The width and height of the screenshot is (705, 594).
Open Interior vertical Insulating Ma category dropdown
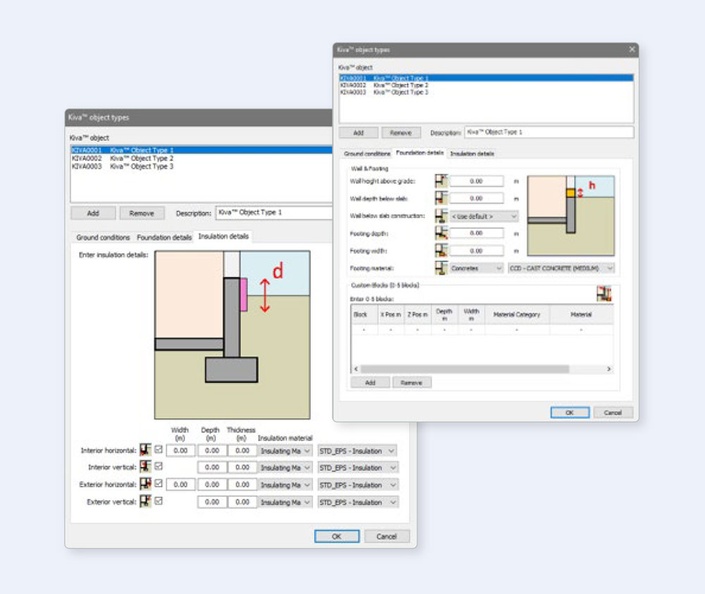tap(285, 468)
